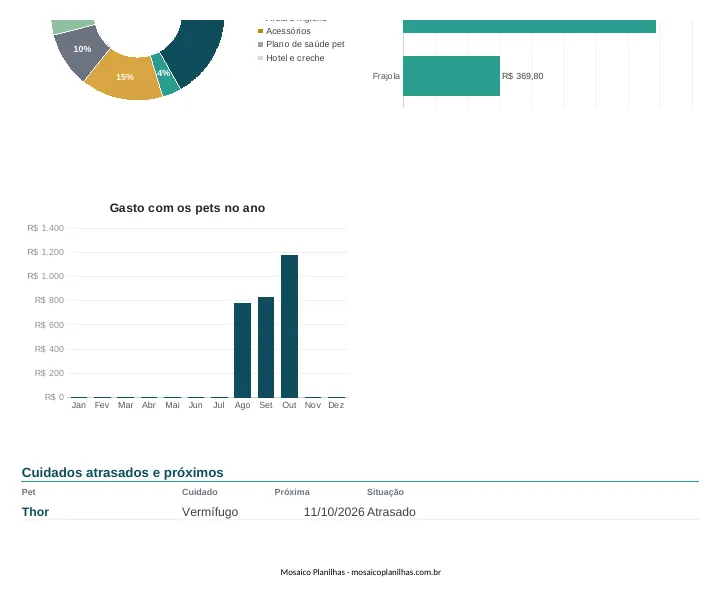Select the 'Atrasado' status cell
The image size is (719, 597).
click(x=391, y=512)
